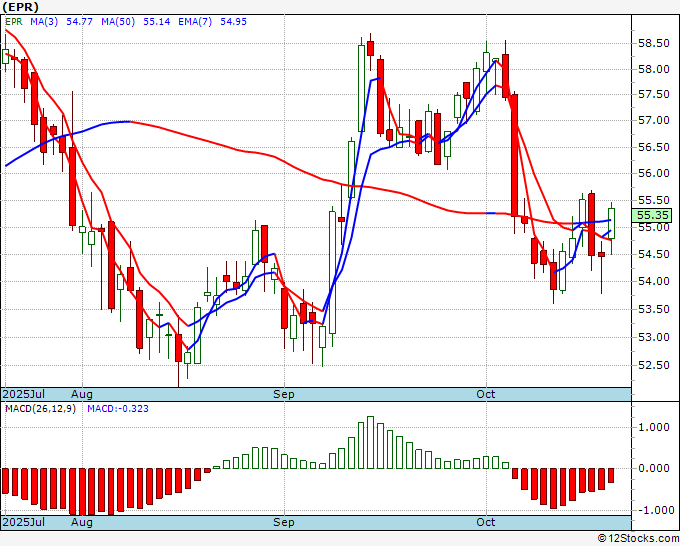Select the 57.50 price axis label
The width and height of the screenshot is (680, 546).
click(654, 95)
